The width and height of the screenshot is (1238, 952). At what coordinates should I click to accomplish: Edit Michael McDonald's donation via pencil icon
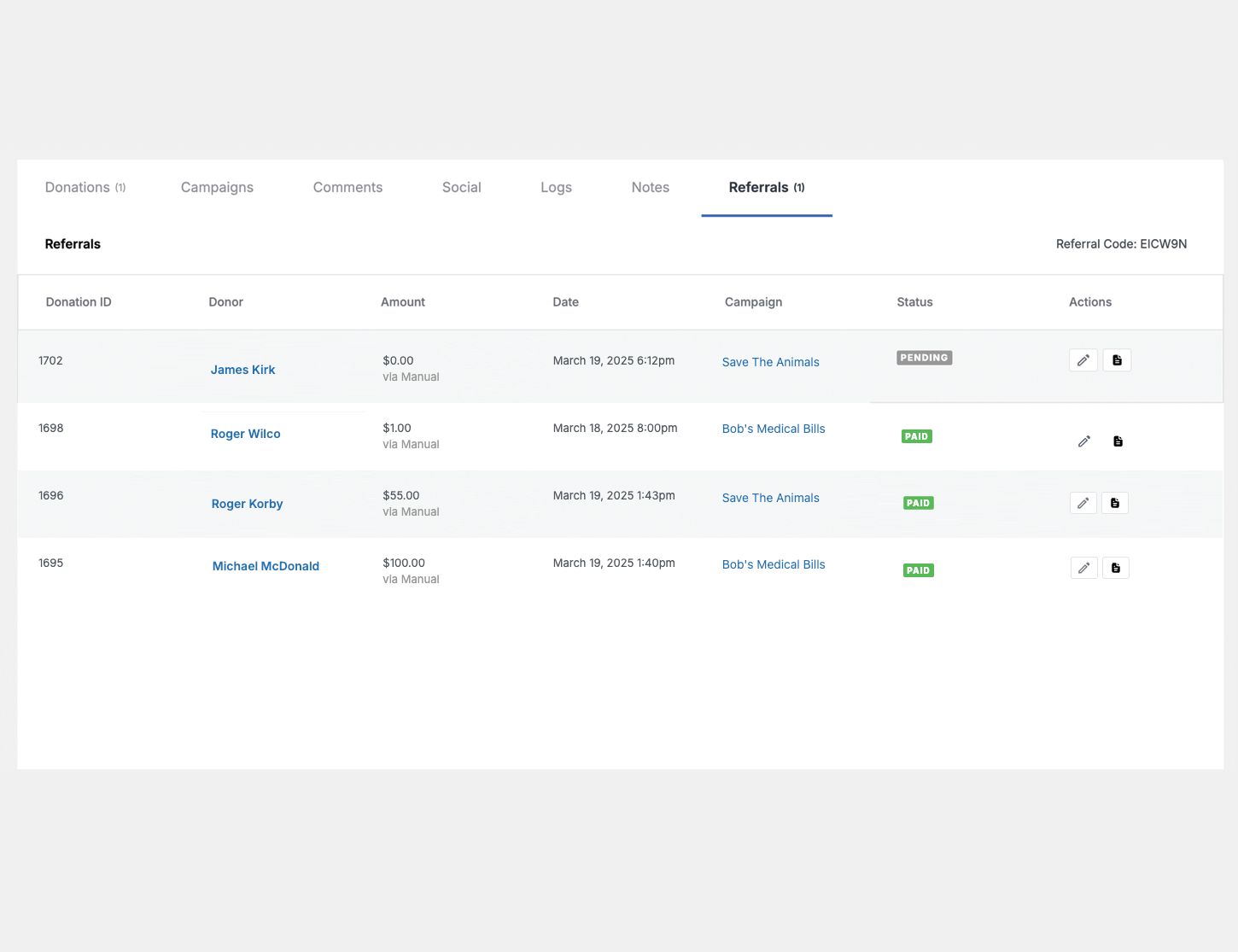pyautogui.click(x=1083, y=568)
